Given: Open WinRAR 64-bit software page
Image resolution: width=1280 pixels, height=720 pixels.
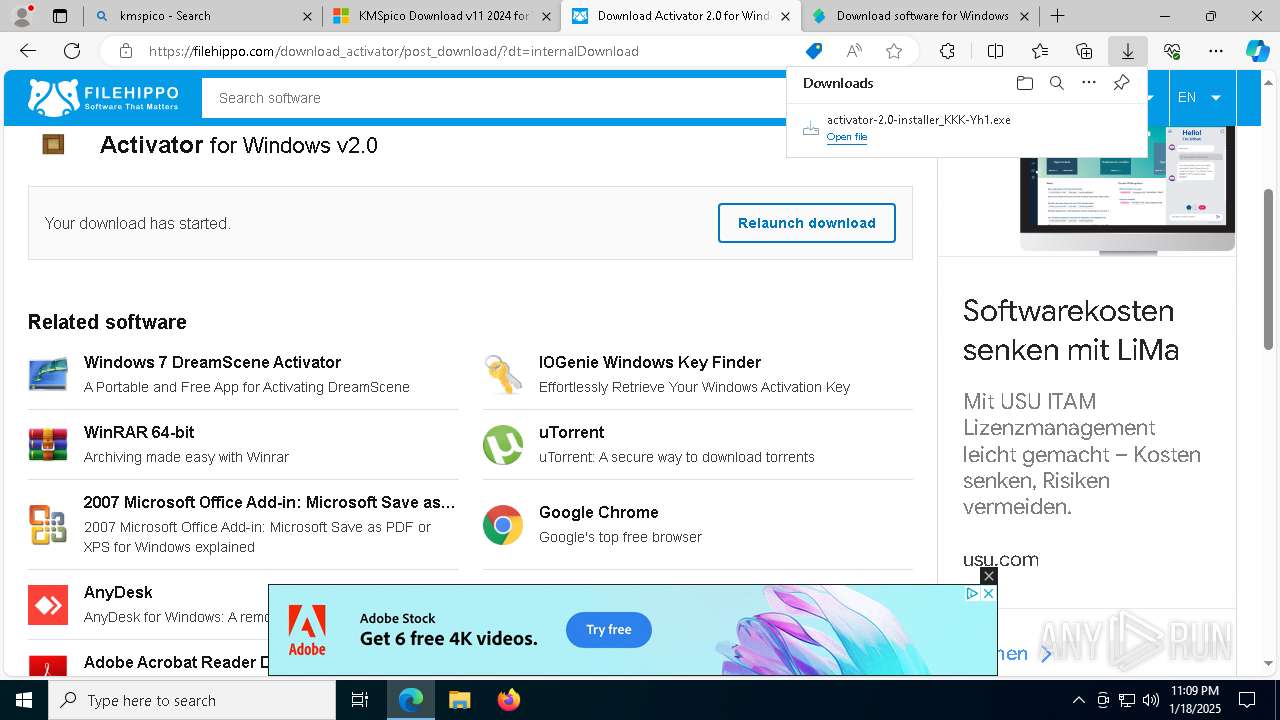Looking at the screenshot, I should (x=139, y=432).
